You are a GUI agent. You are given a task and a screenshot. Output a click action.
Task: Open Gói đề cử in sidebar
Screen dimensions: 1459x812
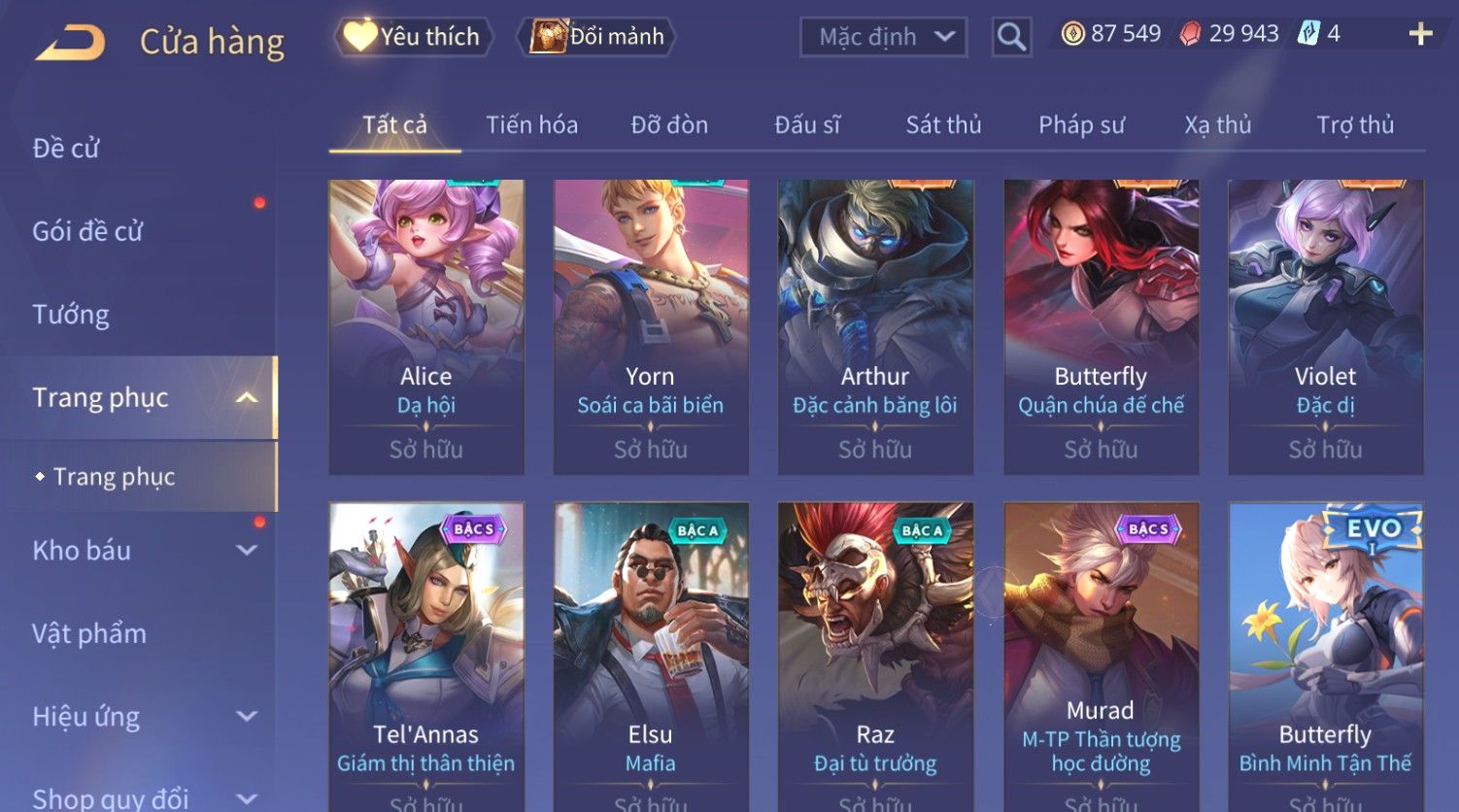(x=87, y=231)
